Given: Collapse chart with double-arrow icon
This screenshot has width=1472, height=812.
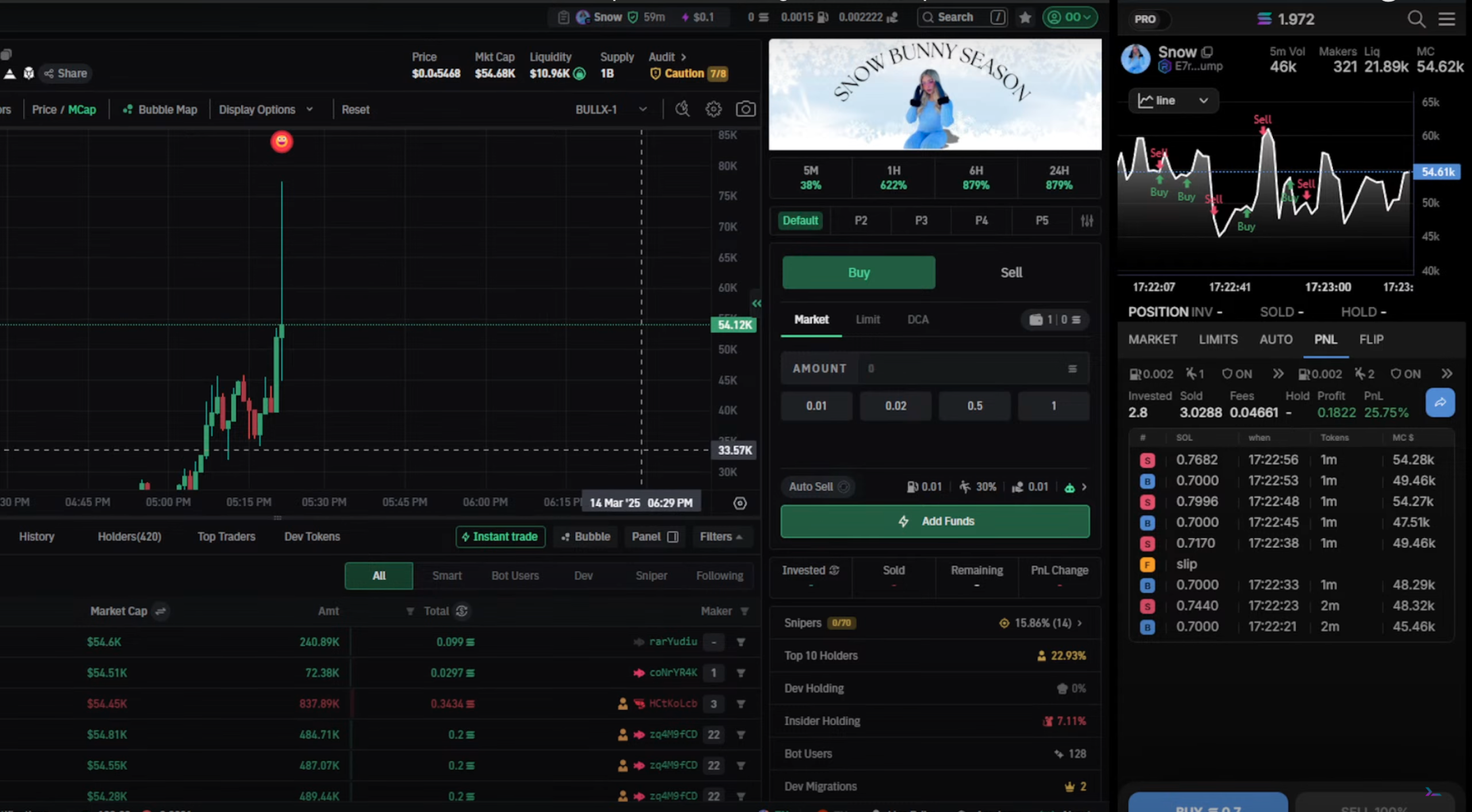Looking at the screenshot, I should (x=757, y=303).
